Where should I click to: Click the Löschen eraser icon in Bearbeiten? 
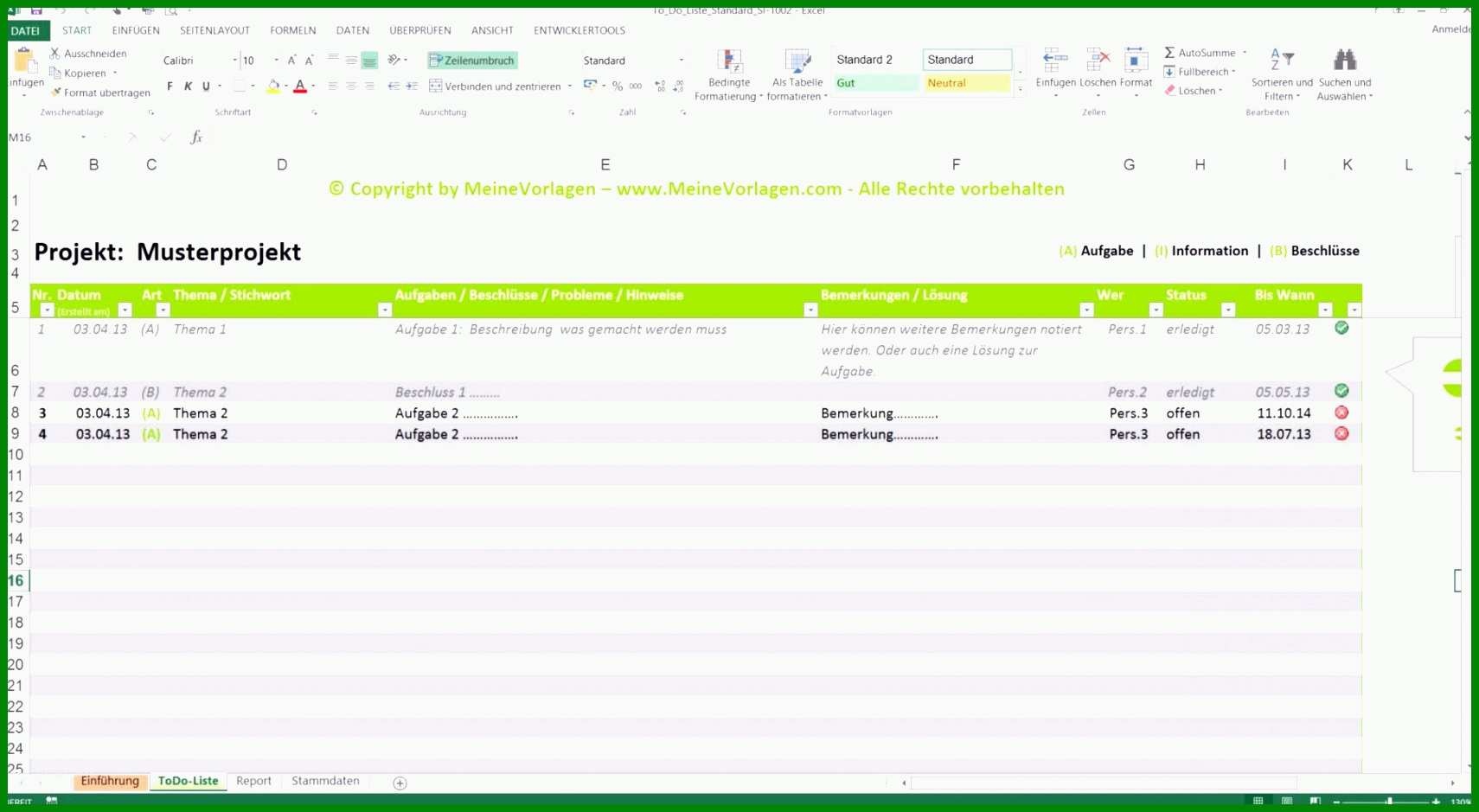point(1169,91)
